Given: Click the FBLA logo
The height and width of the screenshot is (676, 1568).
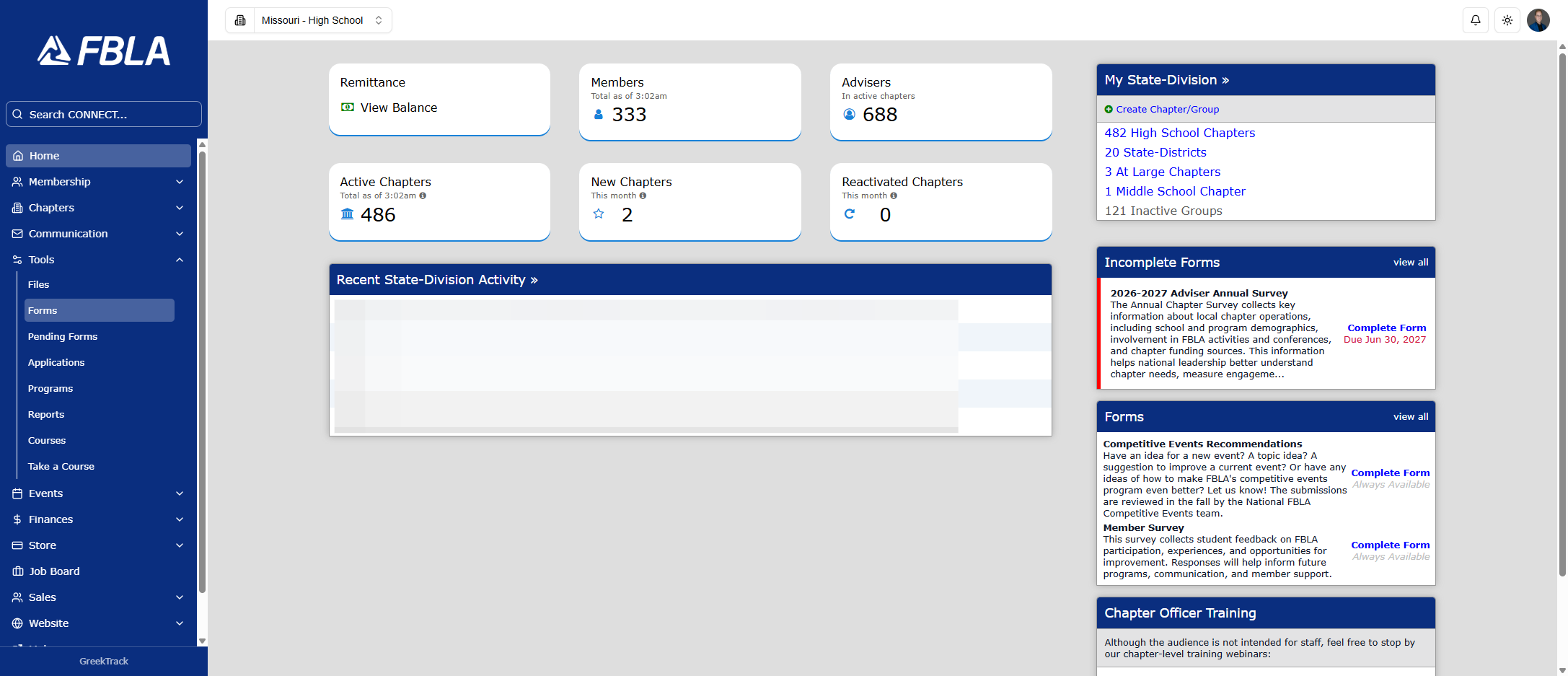Looking at the screenshot, I should click(x=104, y=51).
